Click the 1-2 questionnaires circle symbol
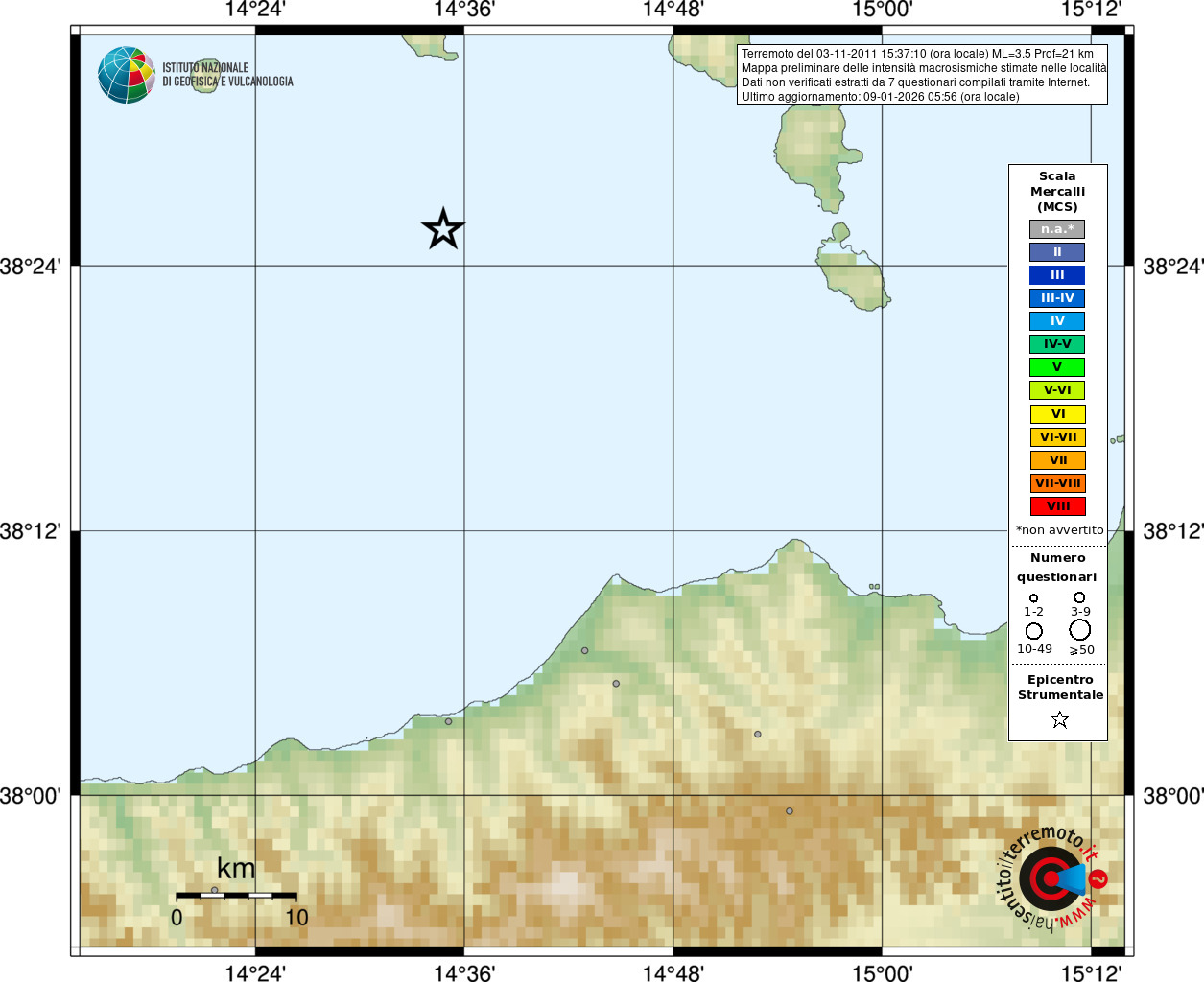The width and height of the screenshot is (1204, 982). pos(1033,597)
